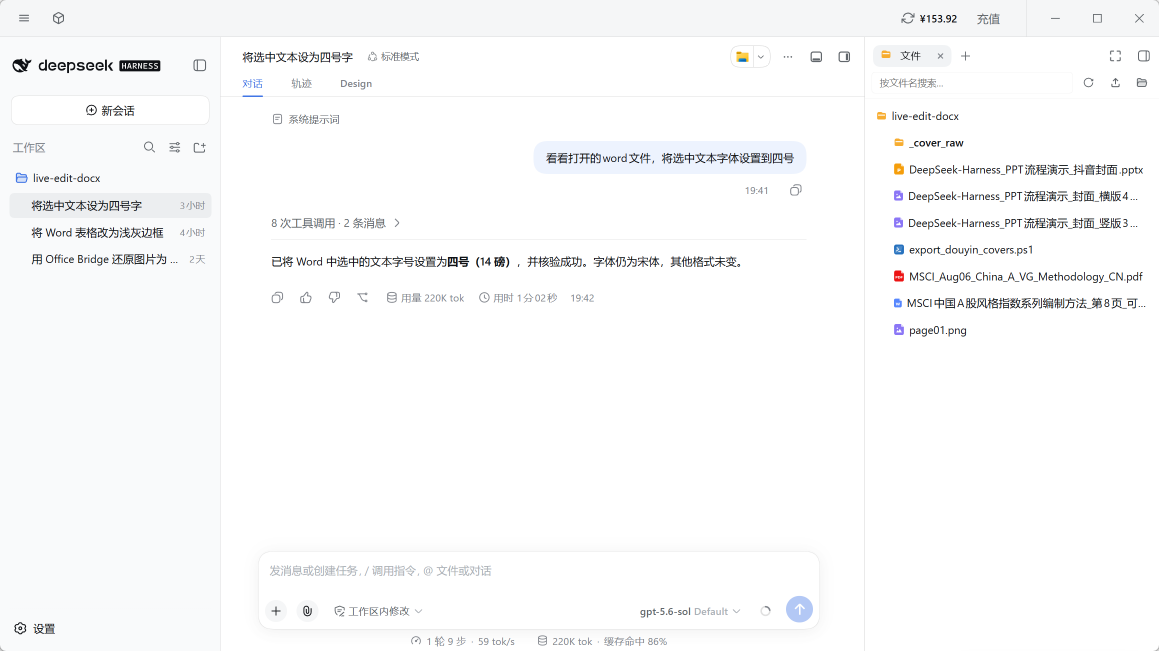The width and height of the screenshot is (1159, 651).
Task: Click the 标准模式 mode label
Action: point(393,57)
